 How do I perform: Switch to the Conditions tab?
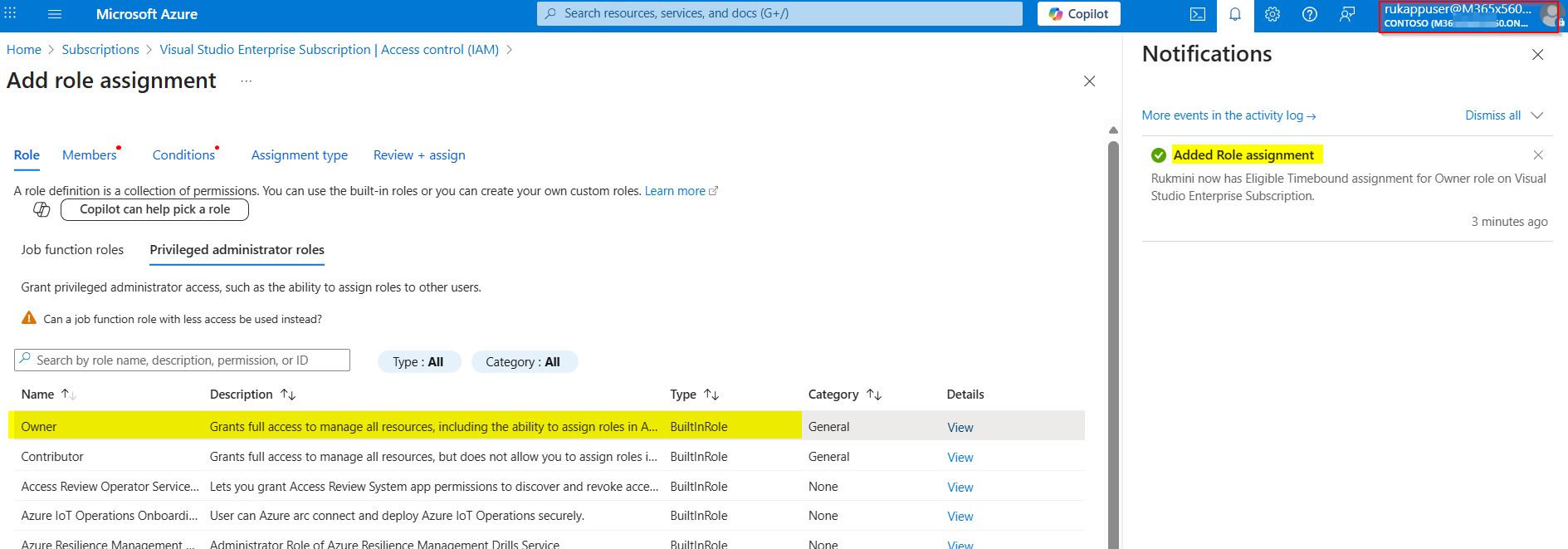tap(183, 155)
